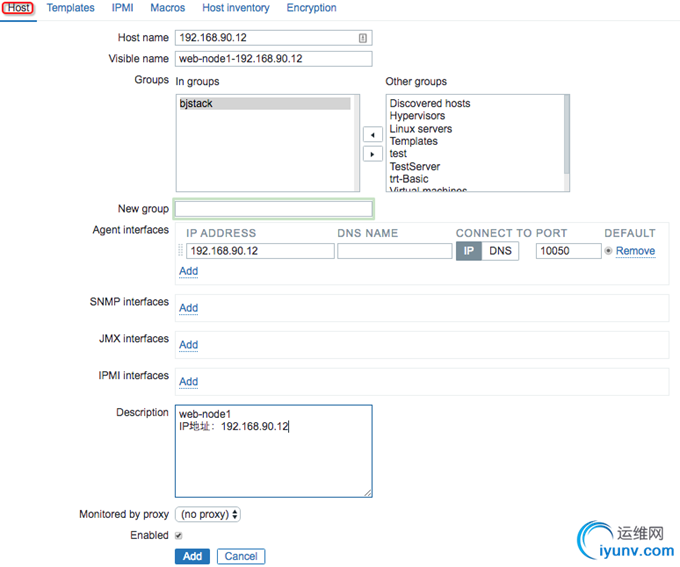Click the right arrow to move group out
680x567 pixels.
coord(373,154)
